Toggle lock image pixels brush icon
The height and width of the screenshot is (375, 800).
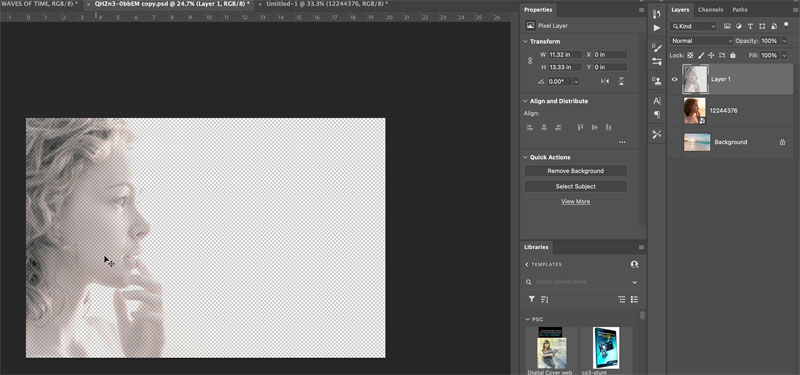[701, 55]
